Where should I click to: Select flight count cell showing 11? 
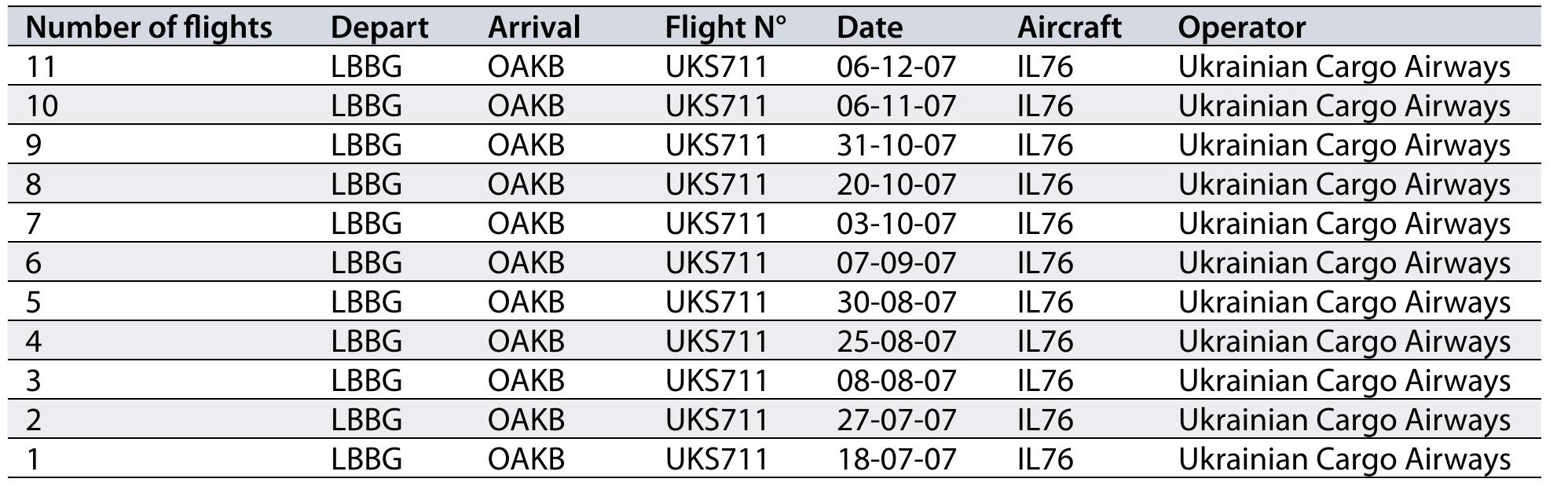pos(42,67)
